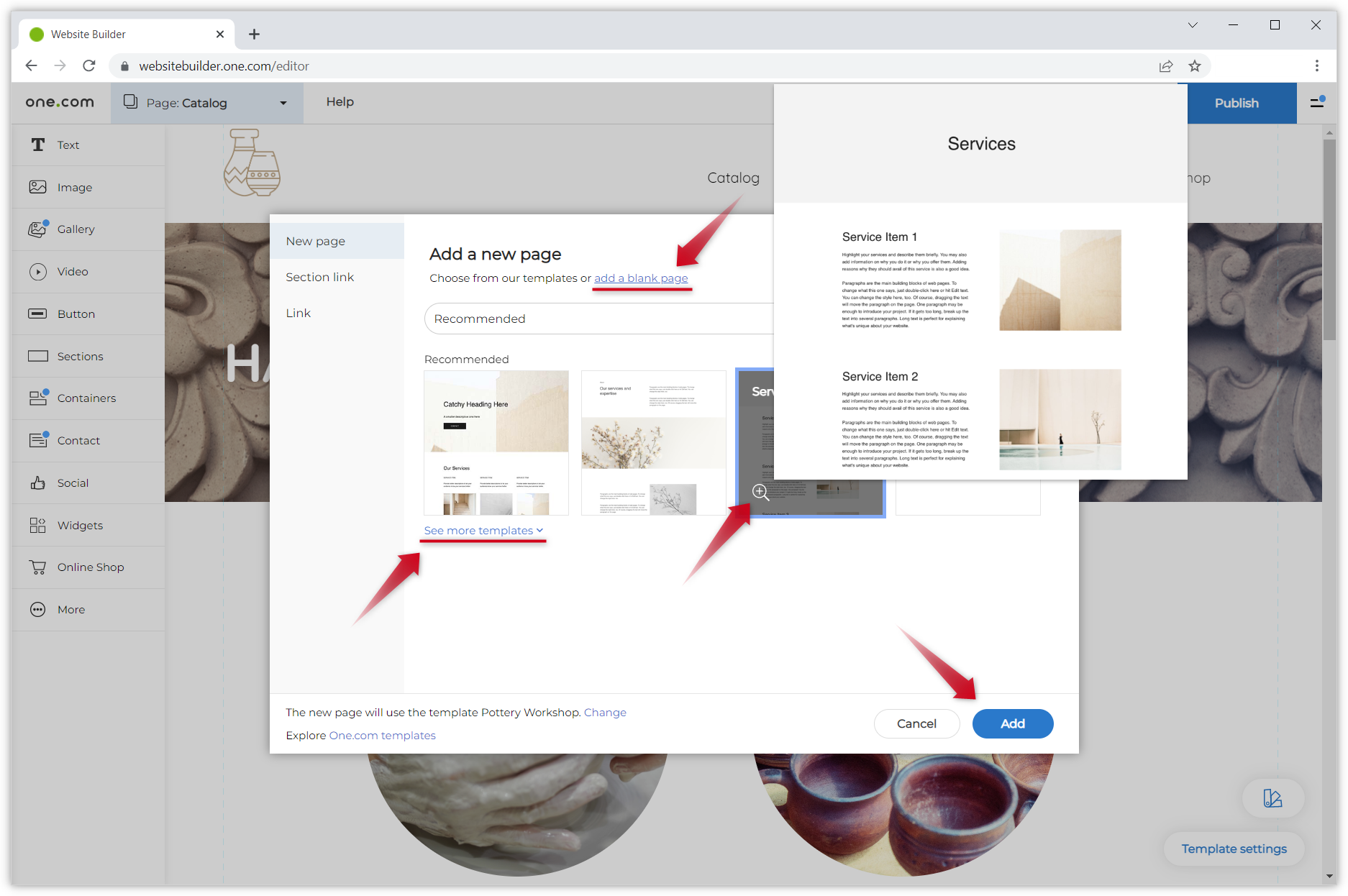Open the More components icon
Viewport: 1348px width, 896px height.
[38, 609]
